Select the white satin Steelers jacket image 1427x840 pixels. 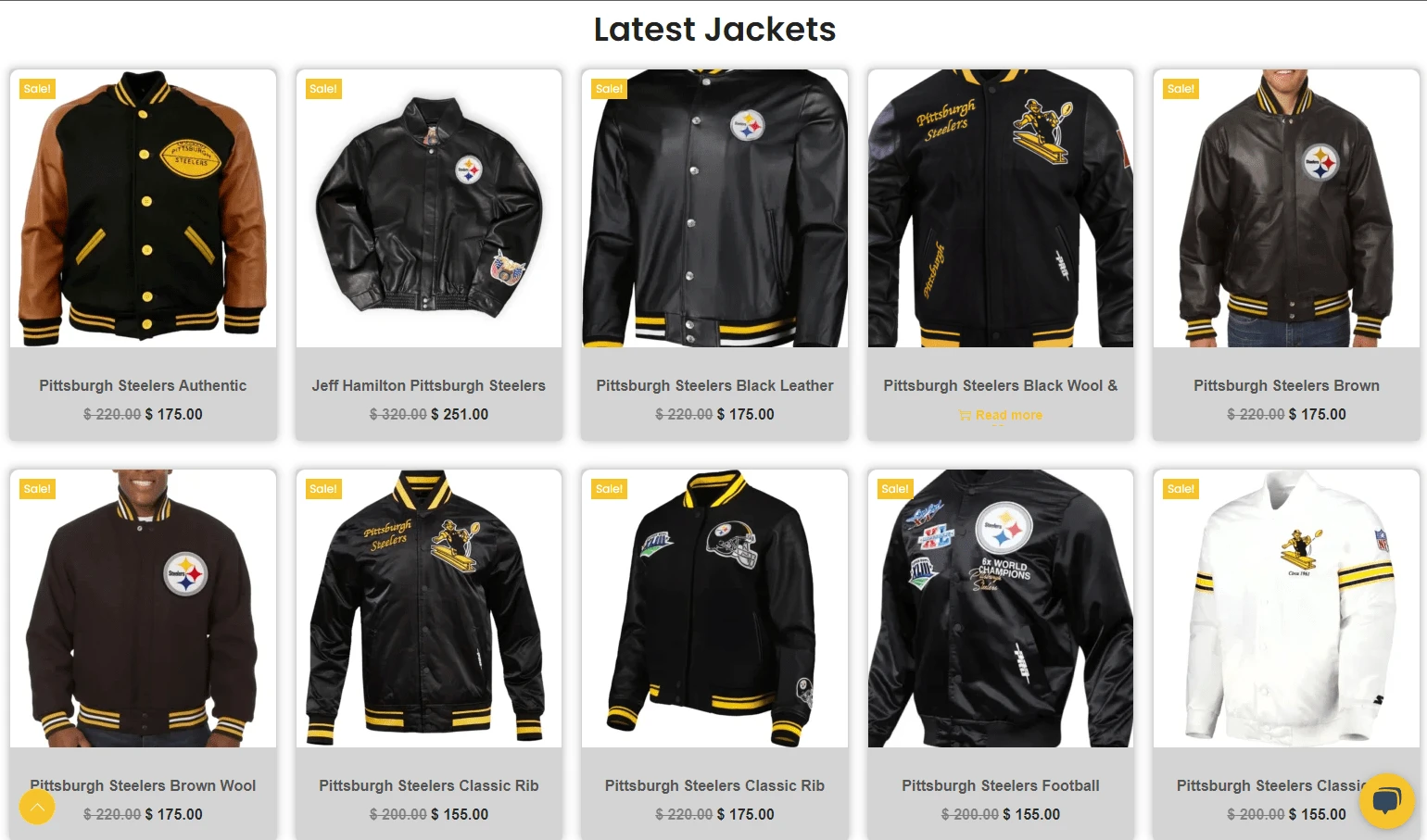(1286, 608)
